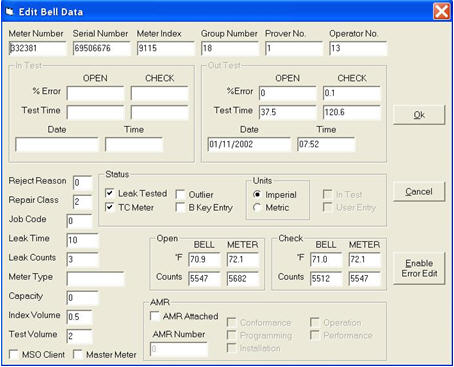This screenshot has height=367, width=454.
Task: Click the Leak Time field
Action: coord(83,240)
